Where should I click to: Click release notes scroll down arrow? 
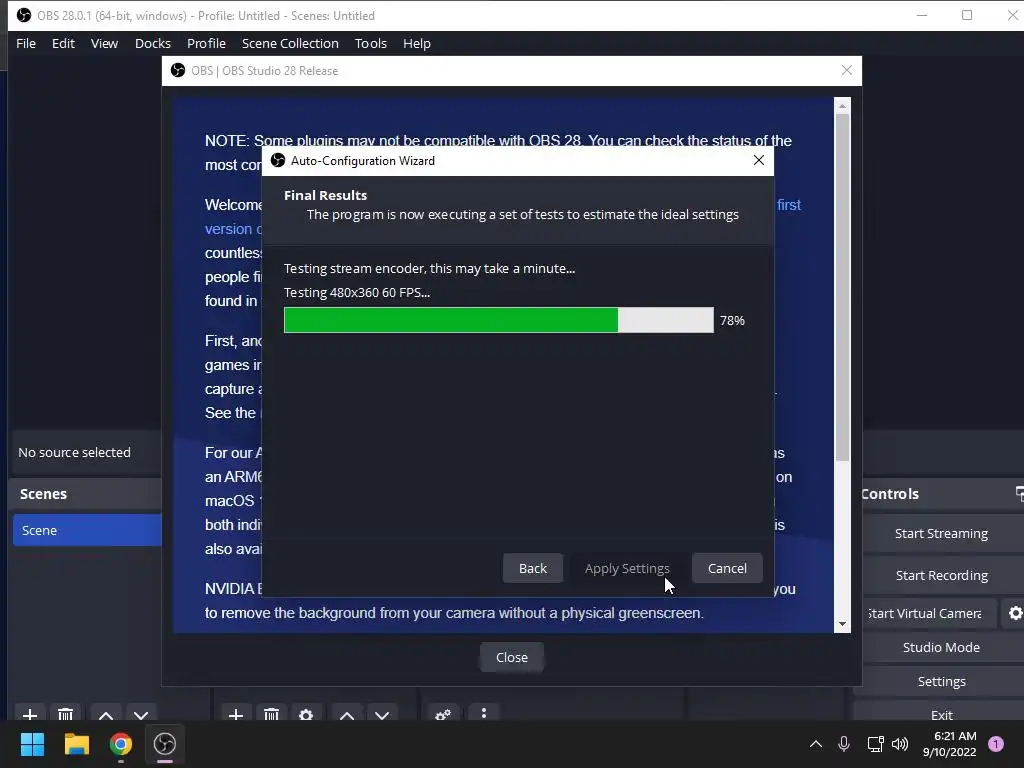[x=842, y=624]
